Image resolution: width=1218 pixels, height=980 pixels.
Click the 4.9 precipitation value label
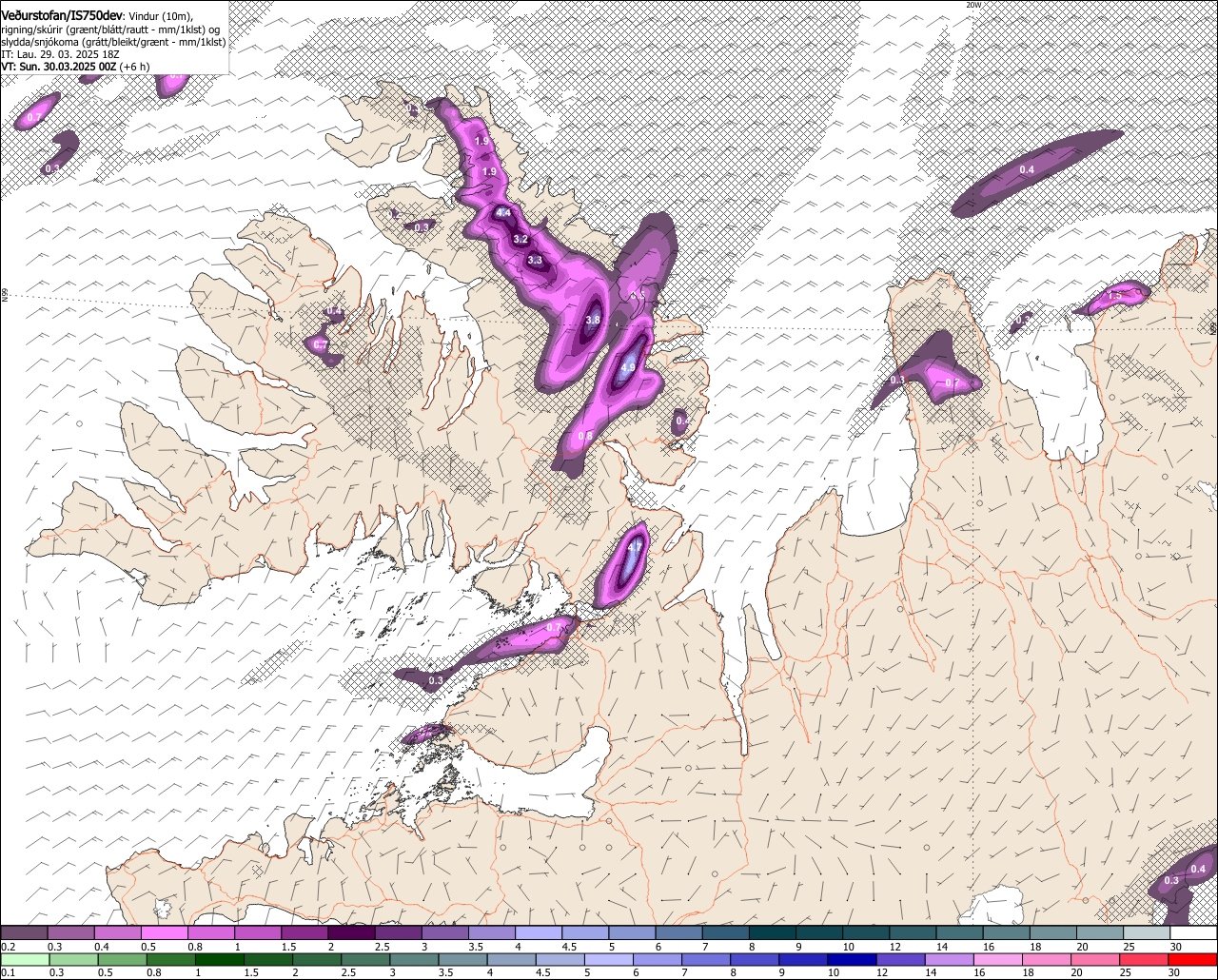628,367
